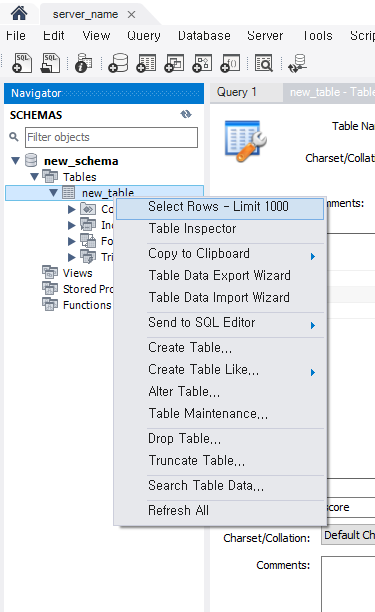The image size is (375, 612).
Task: Choose Select Rows - Limit 1000
Action: (x=220, y=208)
